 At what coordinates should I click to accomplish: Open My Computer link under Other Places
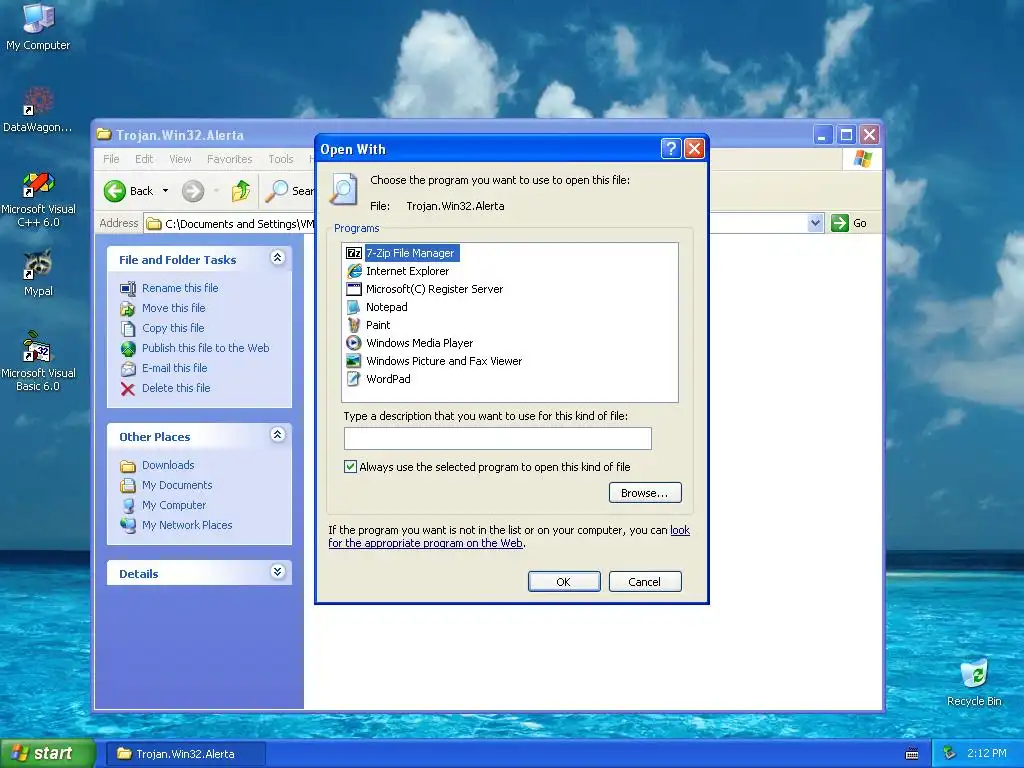tap(174, 505)
